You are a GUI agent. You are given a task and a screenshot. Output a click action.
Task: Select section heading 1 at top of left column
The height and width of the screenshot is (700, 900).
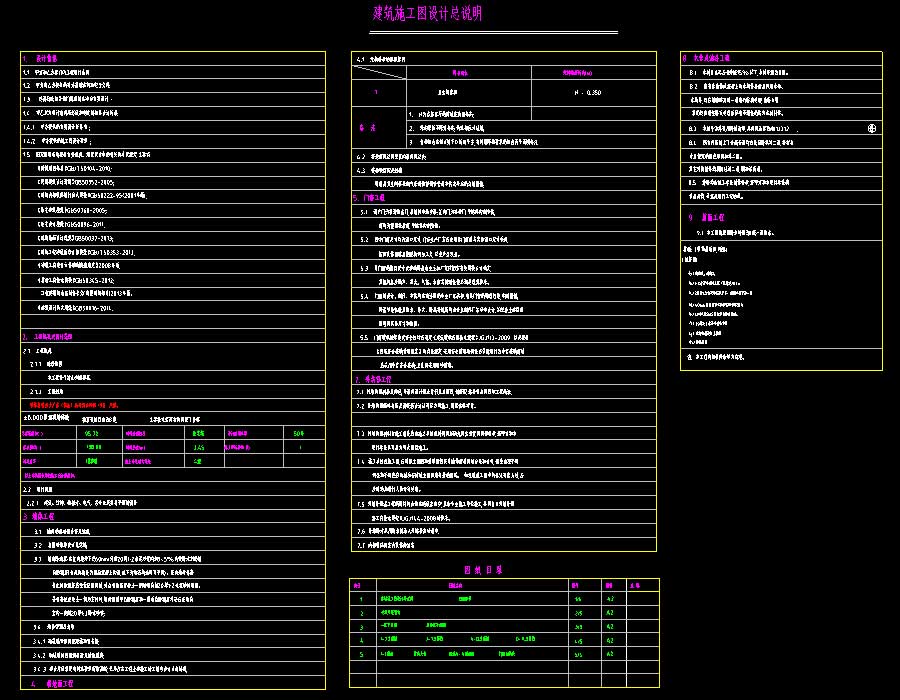(41, 59)
